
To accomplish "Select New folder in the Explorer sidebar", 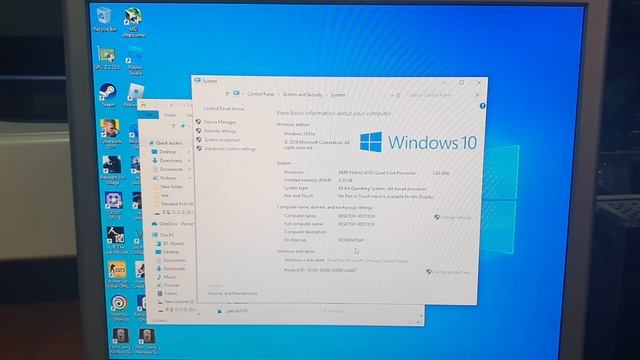I will tap(171, 187).
